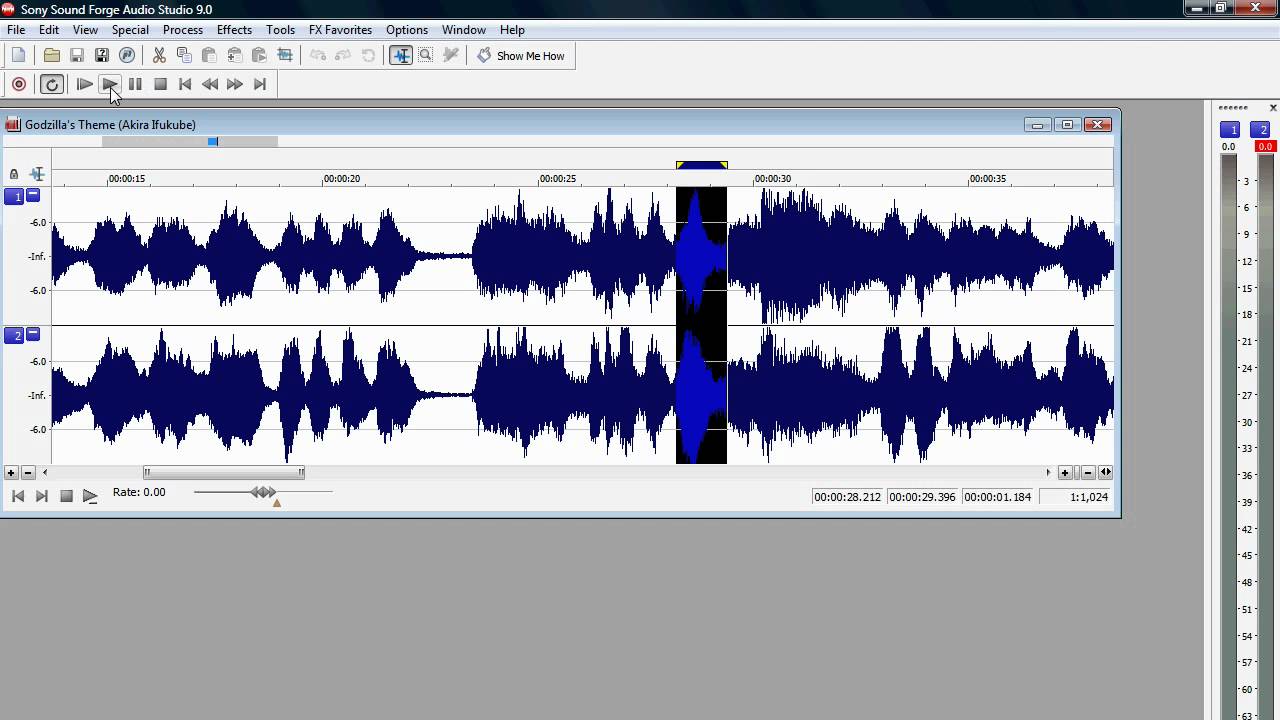
Task: Open the Show Me How tutorials
Action: (521, 56)
